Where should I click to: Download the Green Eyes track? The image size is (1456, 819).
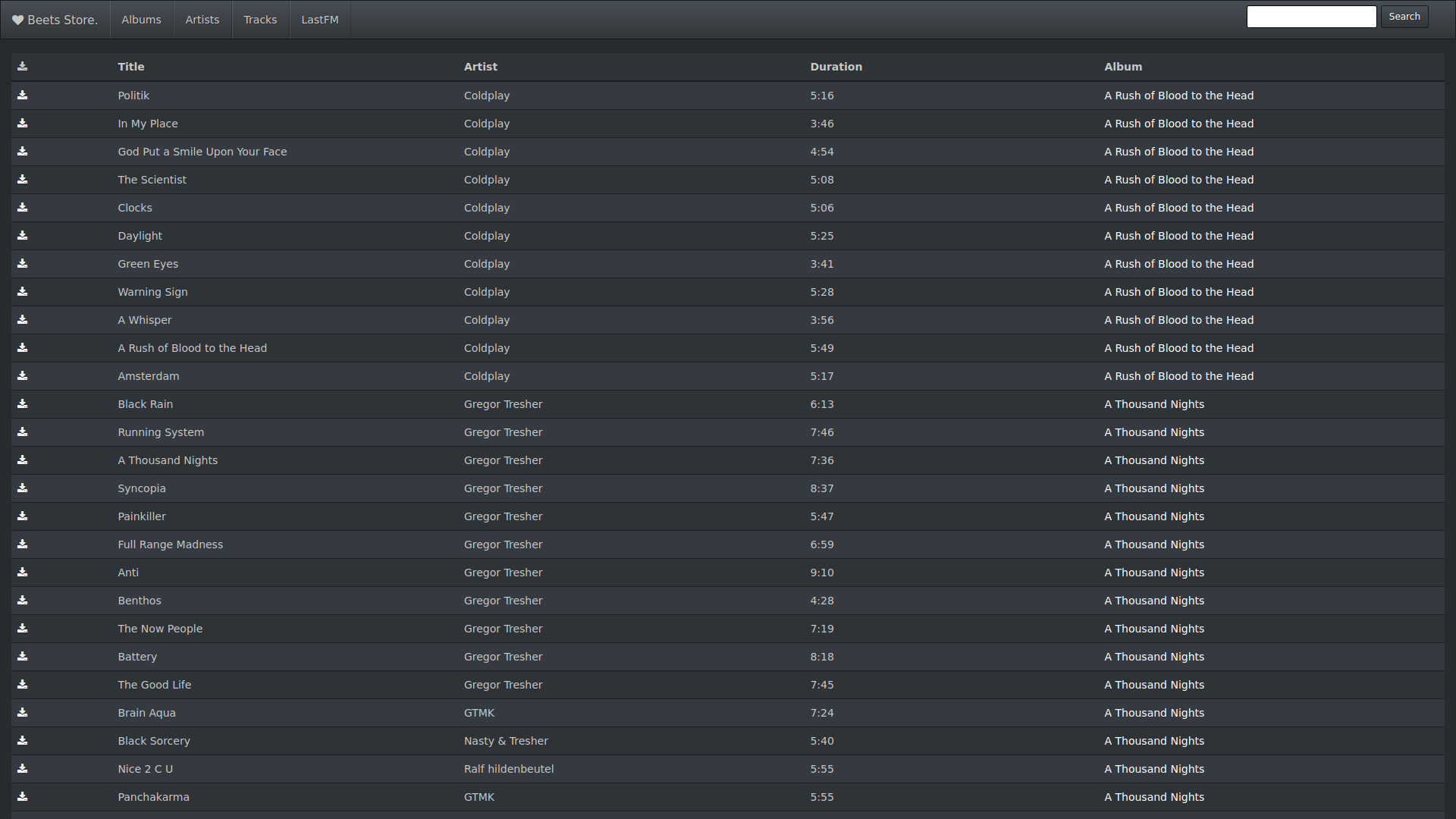coord(23,264)
